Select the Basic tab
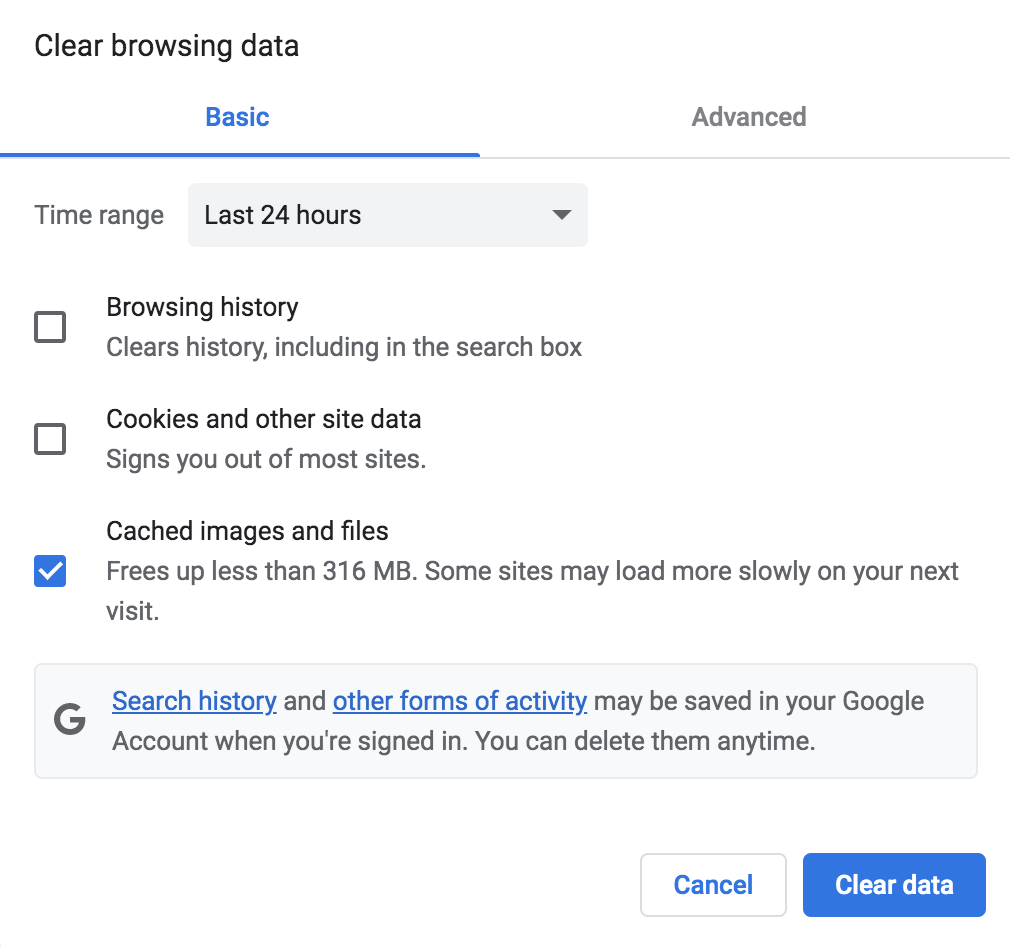This screenshot has height=946, width=1010. (x=237, y=117)
